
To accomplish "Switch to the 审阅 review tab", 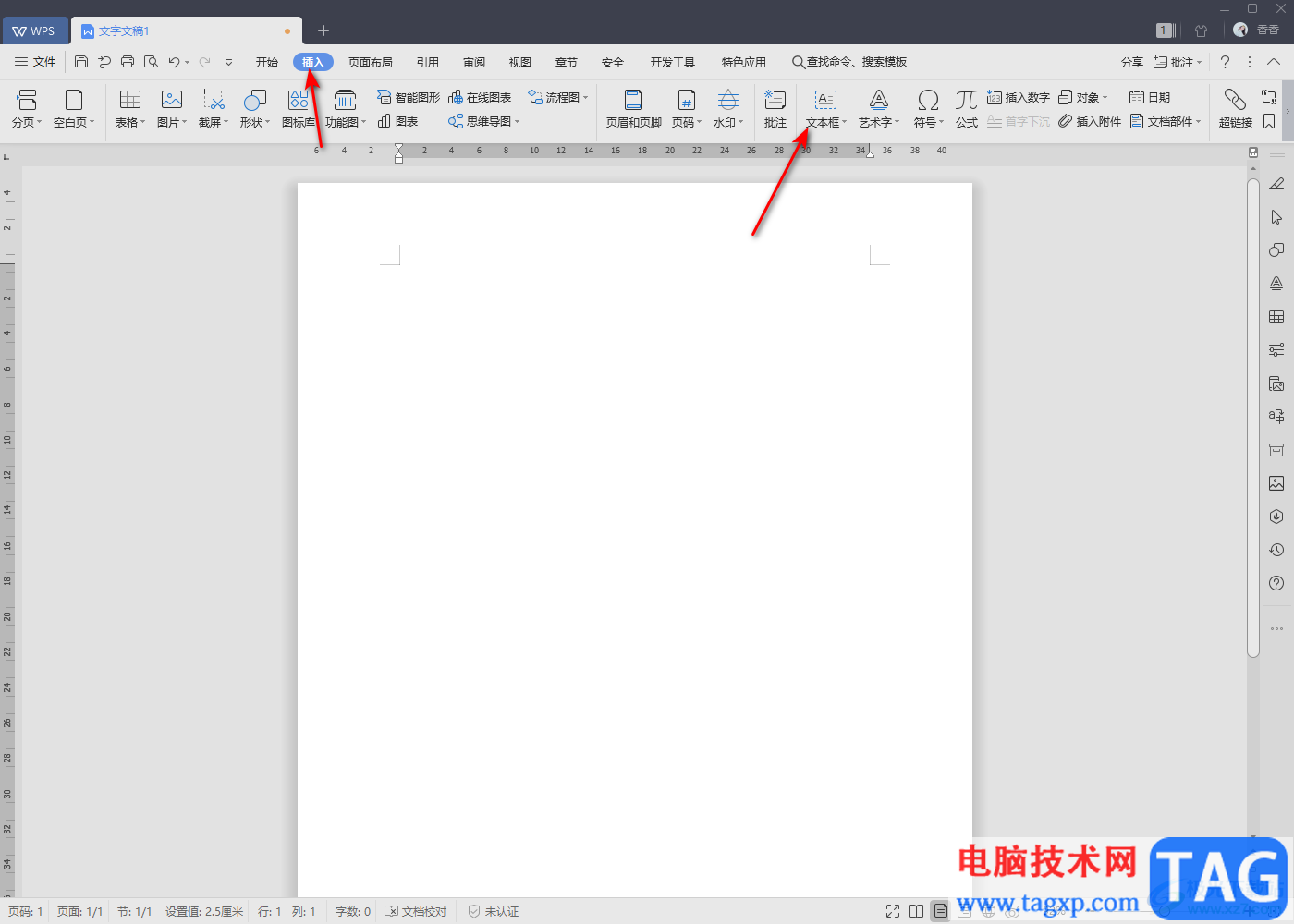I will point(474,62).
